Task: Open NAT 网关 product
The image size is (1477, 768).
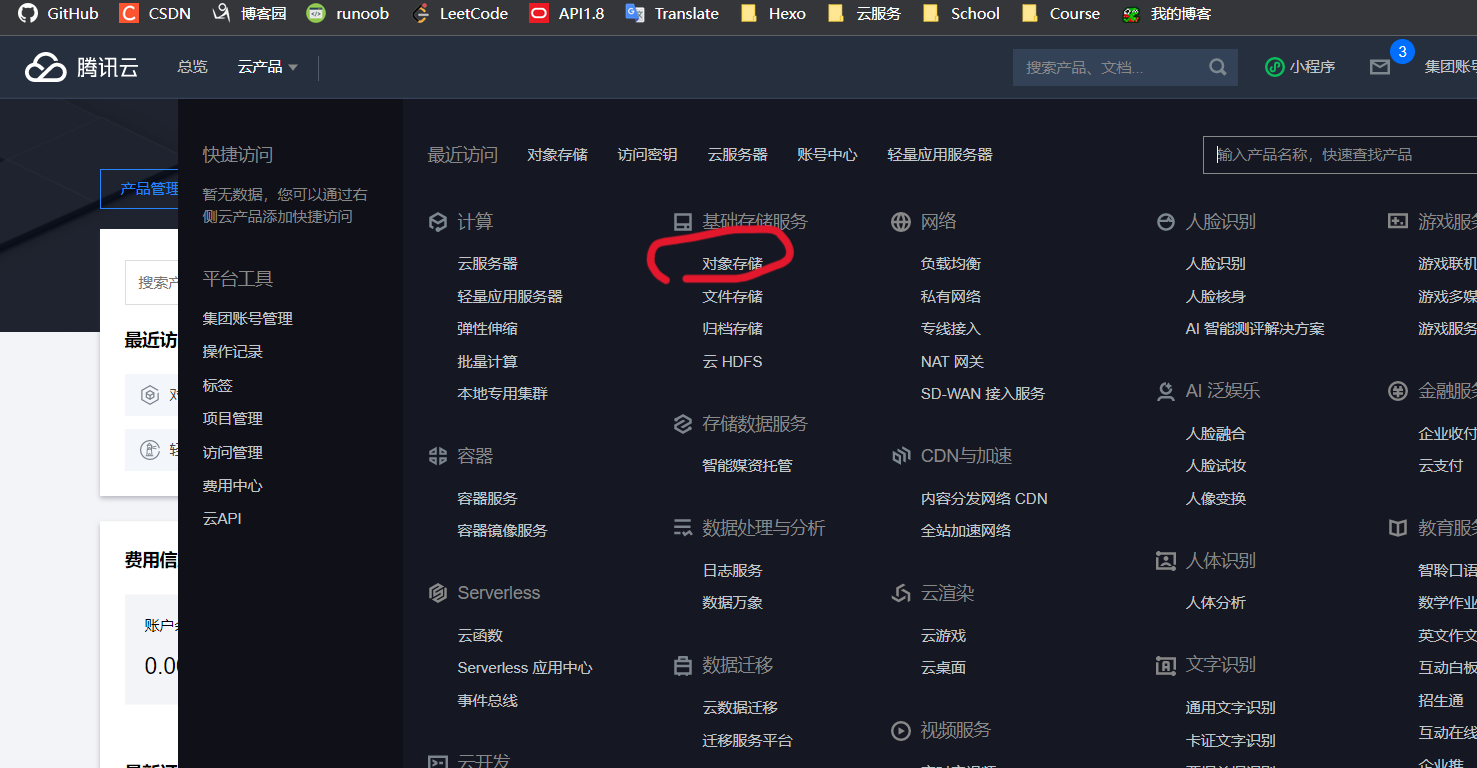Action: coord(952,362)
